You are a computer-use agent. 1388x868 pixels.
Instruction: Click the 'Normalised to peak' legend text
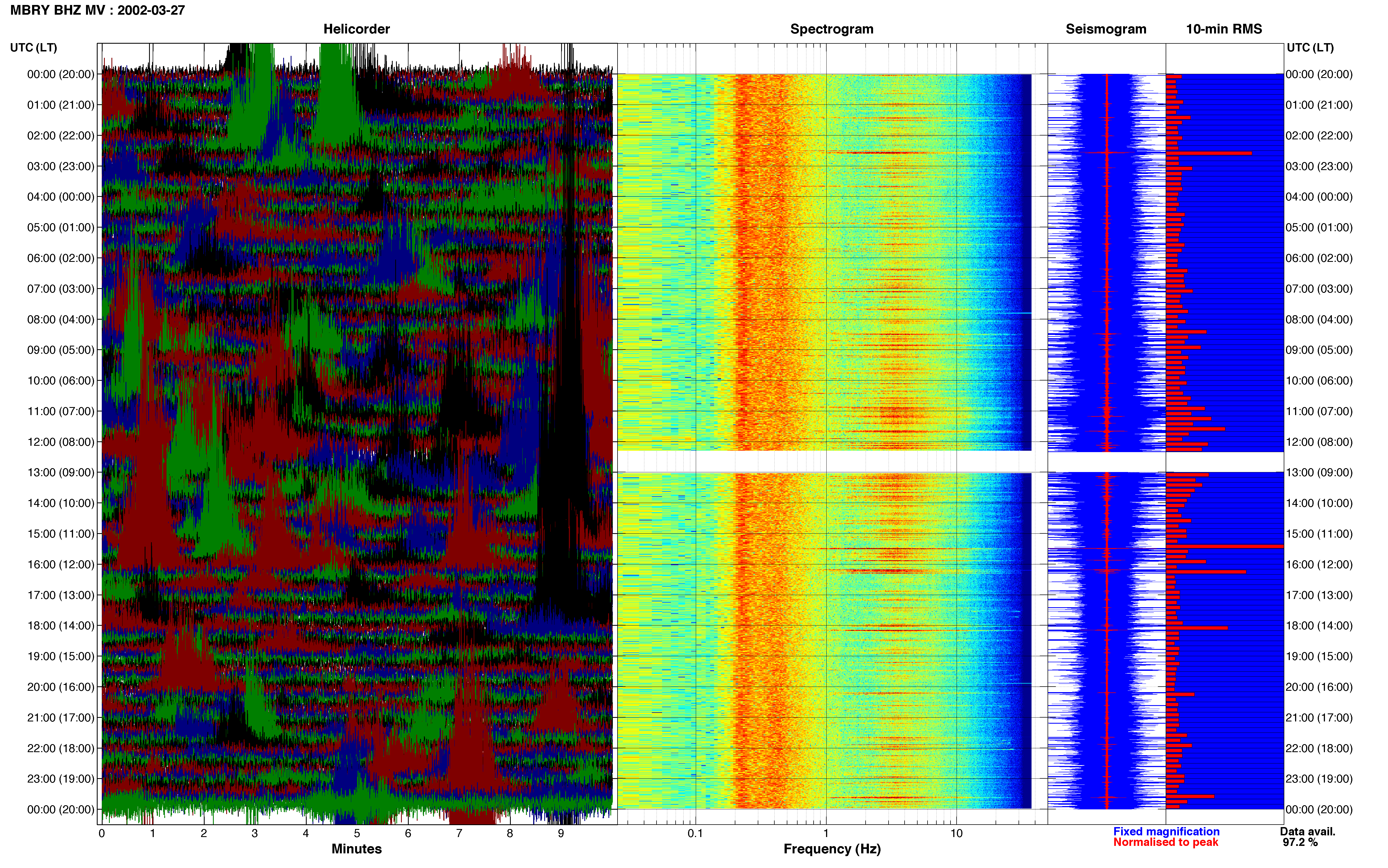tap(1165, 842)
